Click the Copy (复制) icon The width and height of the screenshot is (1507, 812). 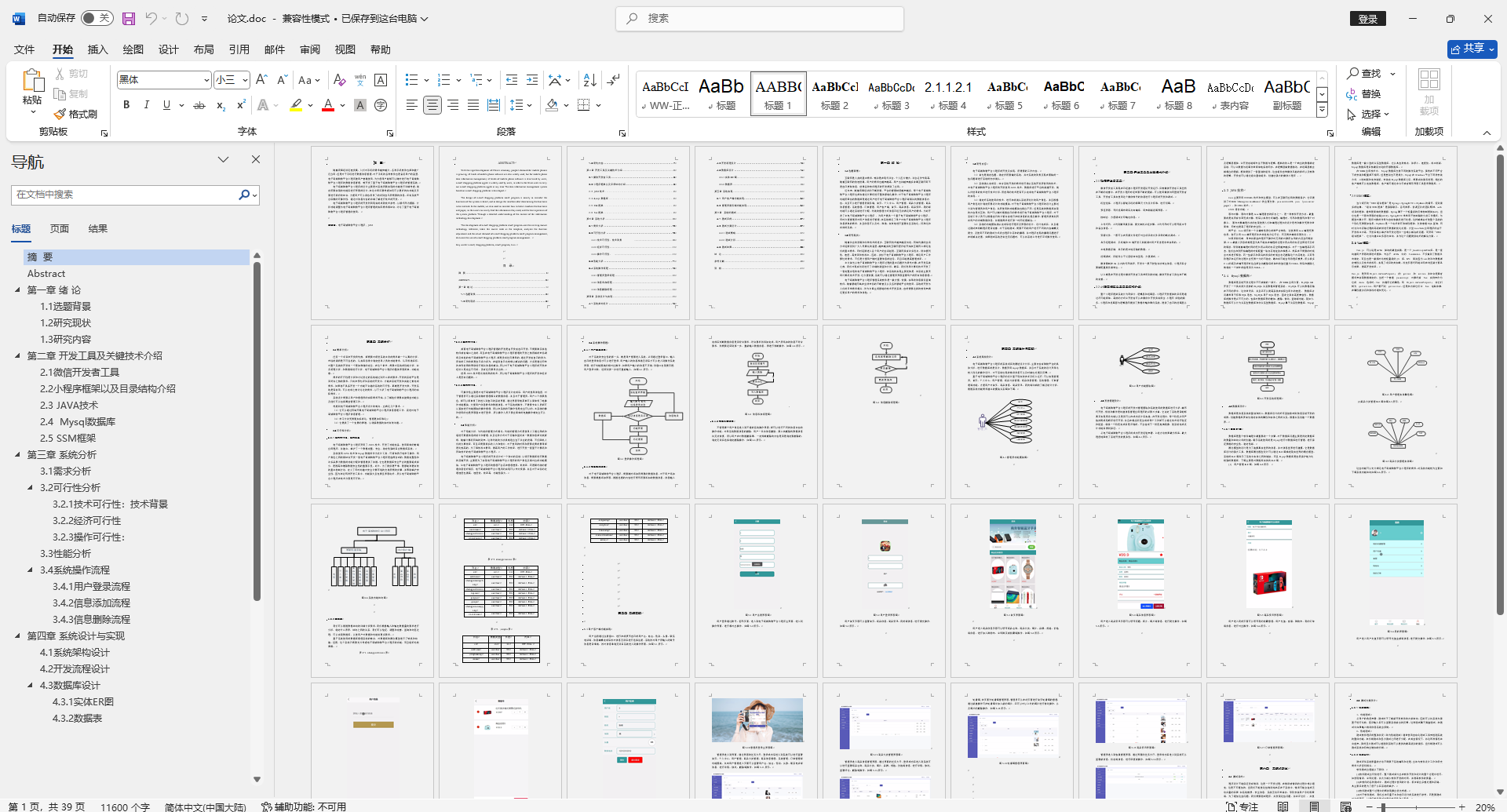[x=60, y=93]
